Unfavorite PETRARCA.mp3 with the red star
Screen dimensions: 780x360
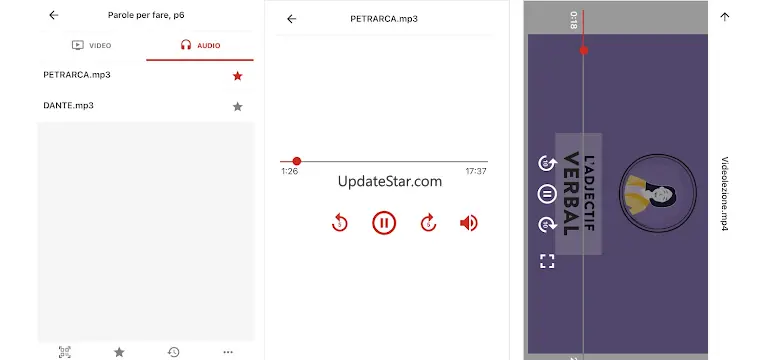coord(238,76)
